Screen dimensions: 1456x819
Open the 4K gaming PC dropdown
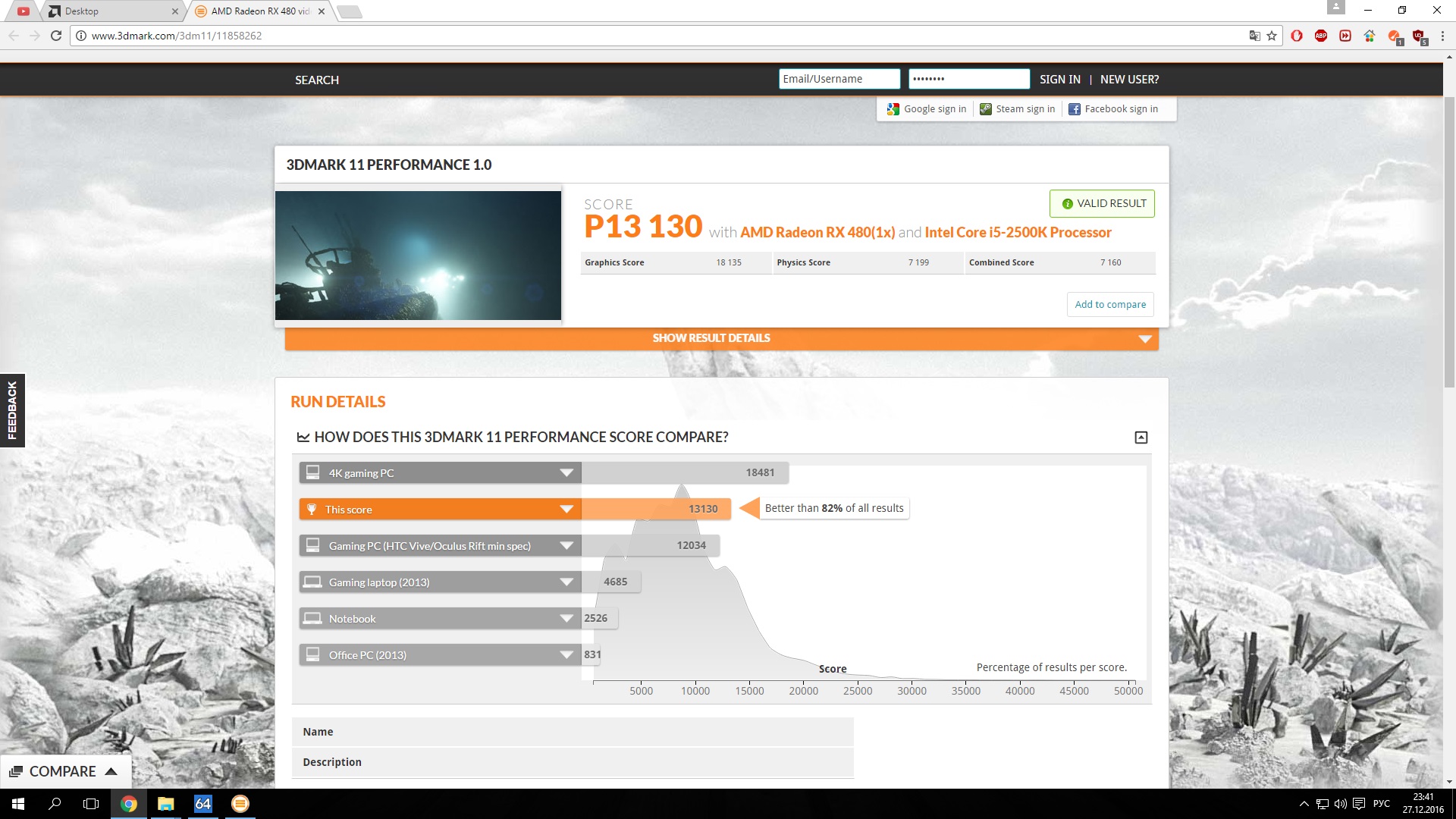point(566,473)
